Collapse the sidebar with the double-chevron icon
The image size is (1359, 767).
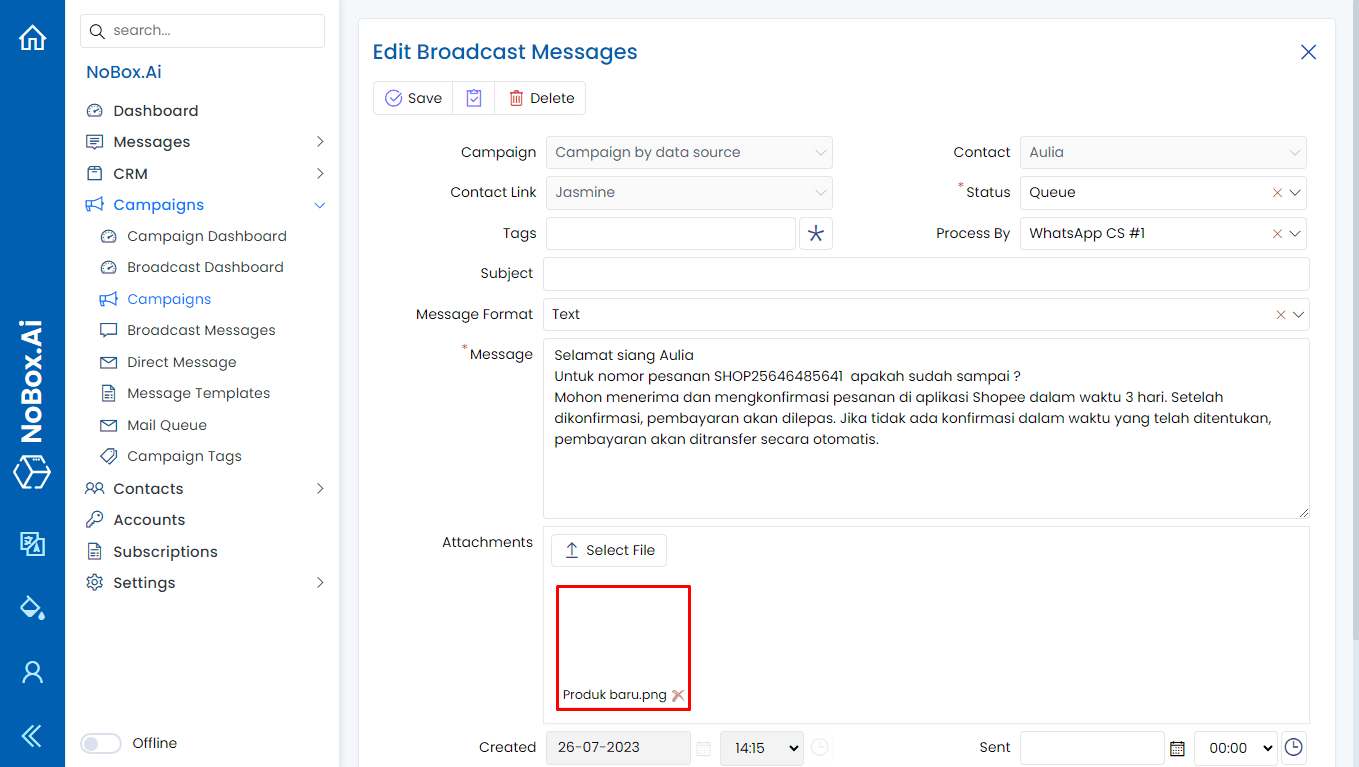(x=32, y=735)
